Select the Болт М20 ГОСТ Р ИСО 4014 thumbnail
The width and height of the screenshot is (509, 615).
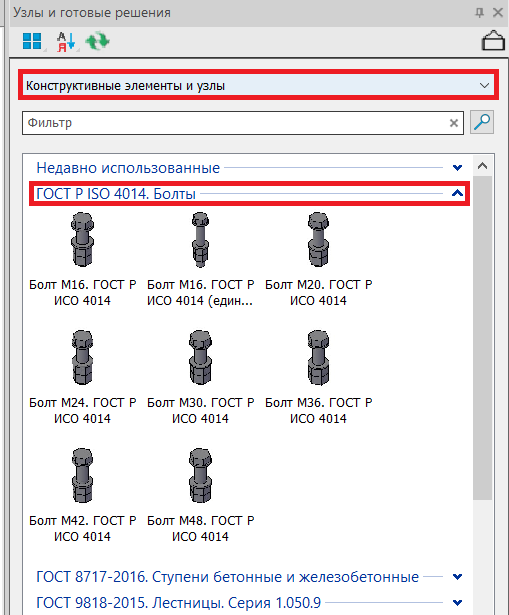[x=318, y=259]
